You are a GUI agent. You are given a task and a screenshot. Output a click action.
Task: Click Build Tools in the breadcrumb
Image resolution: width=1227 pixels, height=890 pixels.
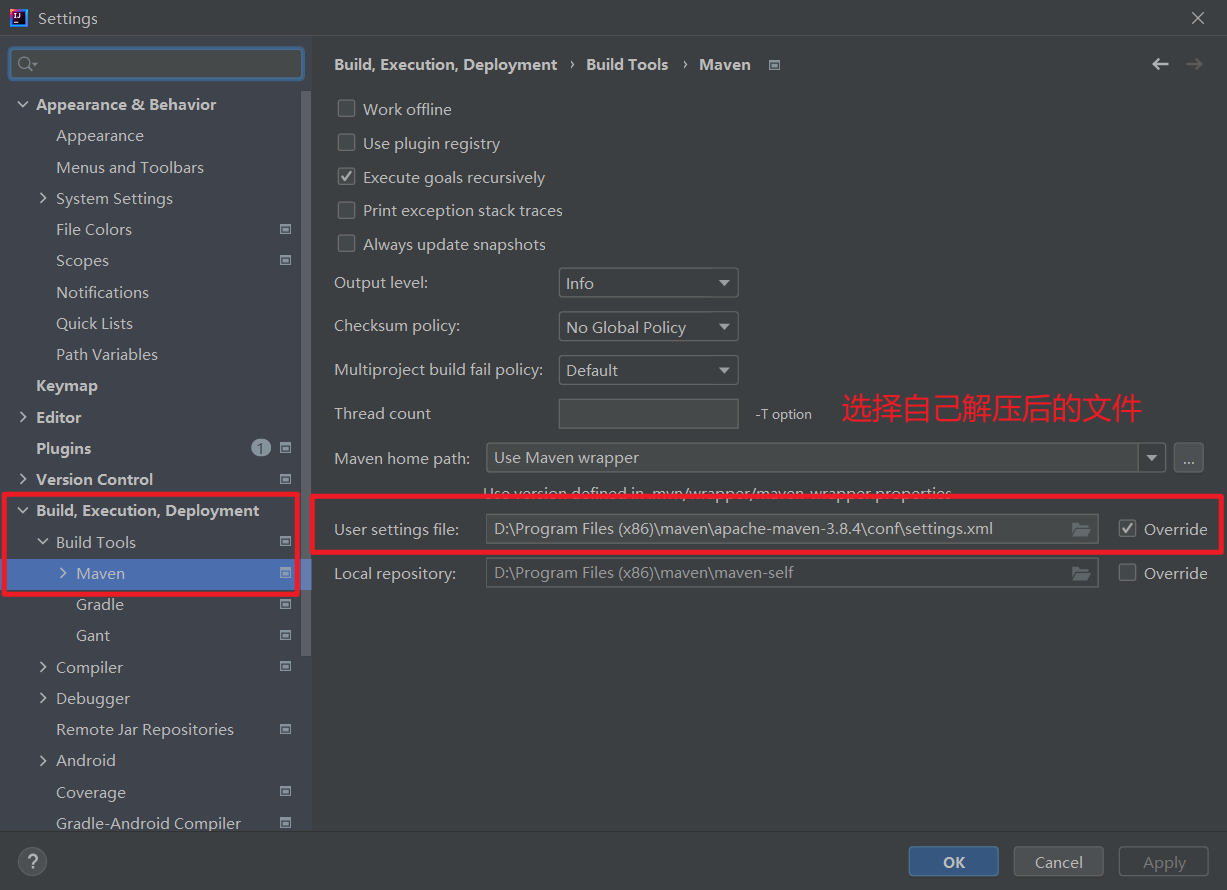(627, 64)
